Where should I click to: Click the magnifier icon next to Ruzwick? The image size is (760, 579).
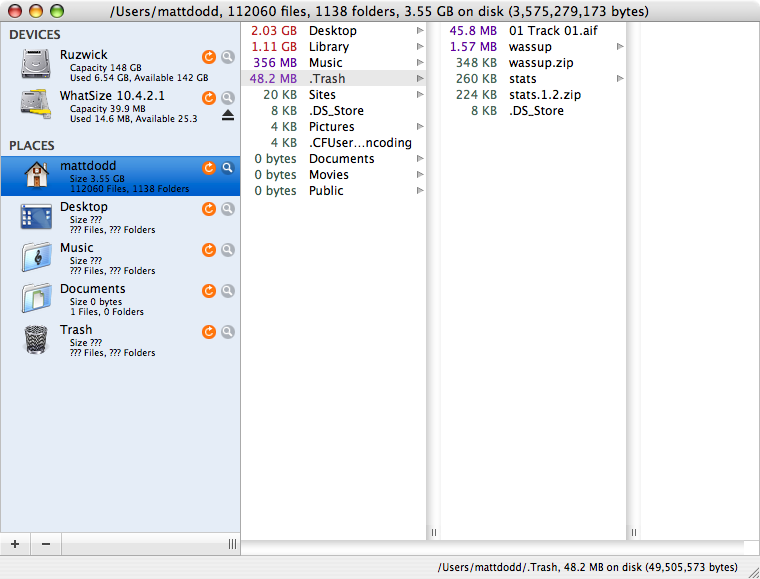[x=228, y=57]
